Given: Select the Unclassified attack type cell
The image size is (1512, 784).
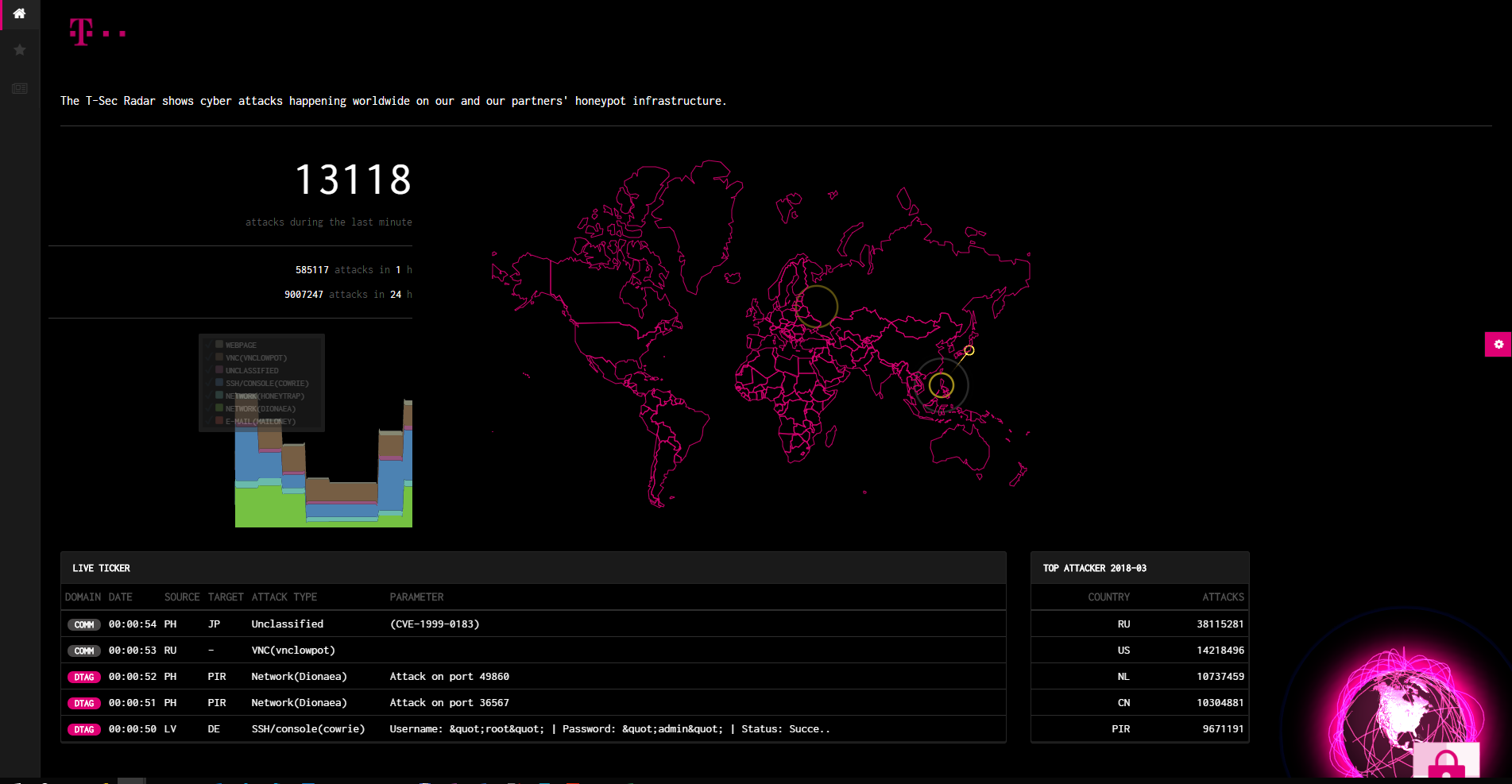Looking at the screenshot, I should tap(288, 624).
